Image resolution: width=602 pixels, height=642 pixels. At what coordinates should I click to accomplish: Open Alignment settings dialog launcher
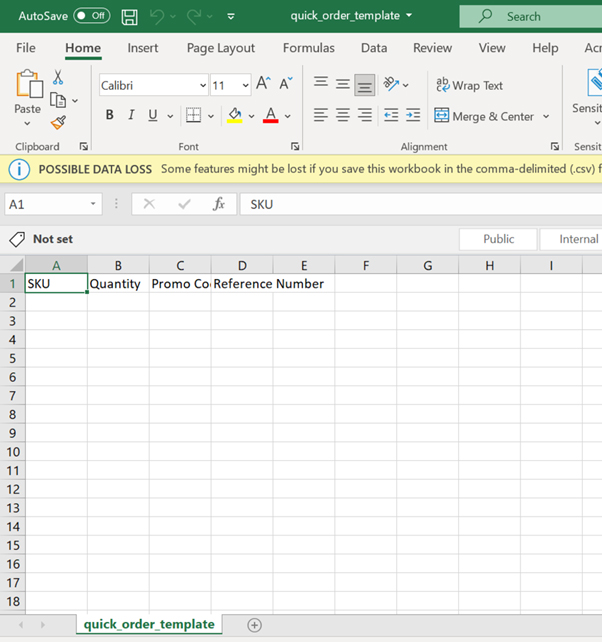coord(554,146)
